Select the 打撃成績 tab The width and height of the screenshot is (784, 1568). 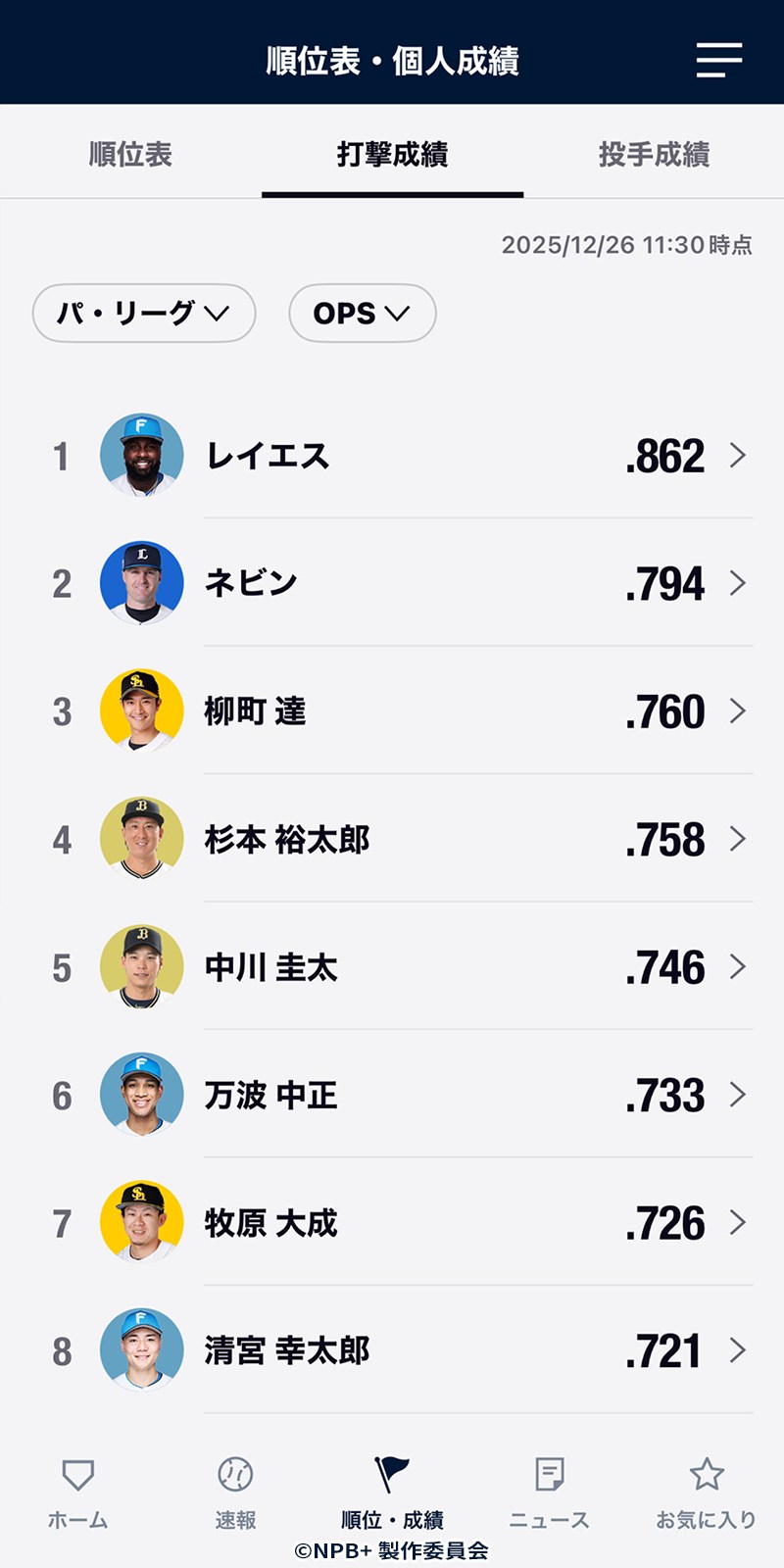tap(392, 154)
